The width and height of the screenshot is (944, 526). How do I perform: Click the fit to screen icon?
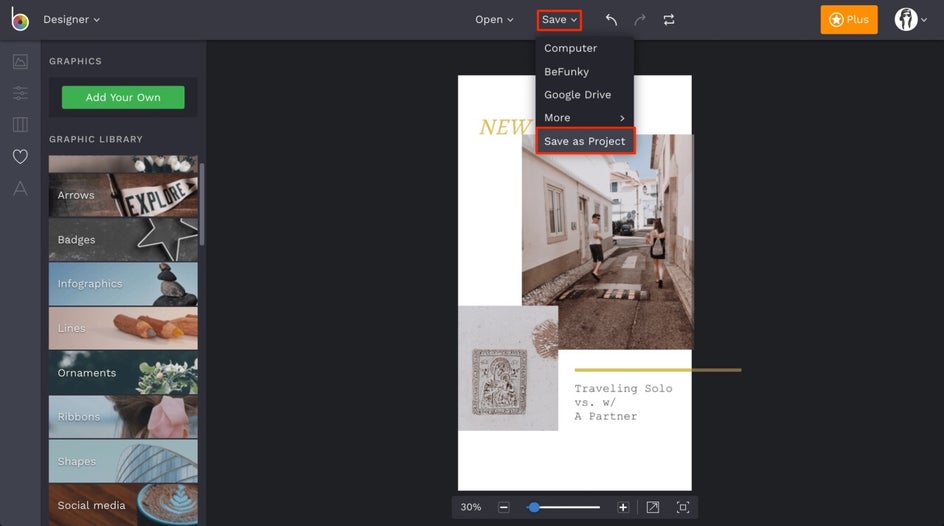[x=683, y=507]
